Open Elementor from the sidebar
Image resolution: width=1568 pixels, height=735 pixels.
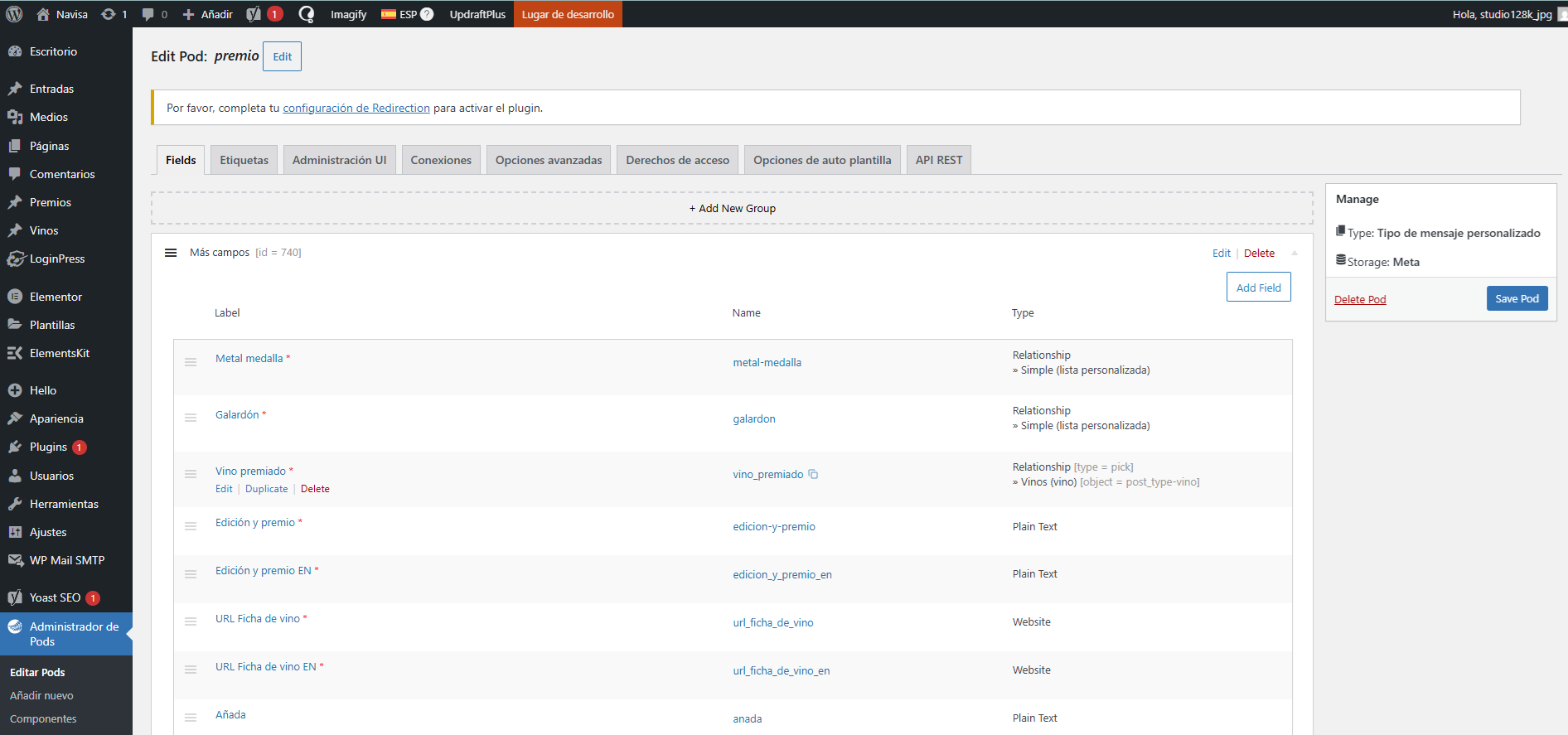pos(56,297)
